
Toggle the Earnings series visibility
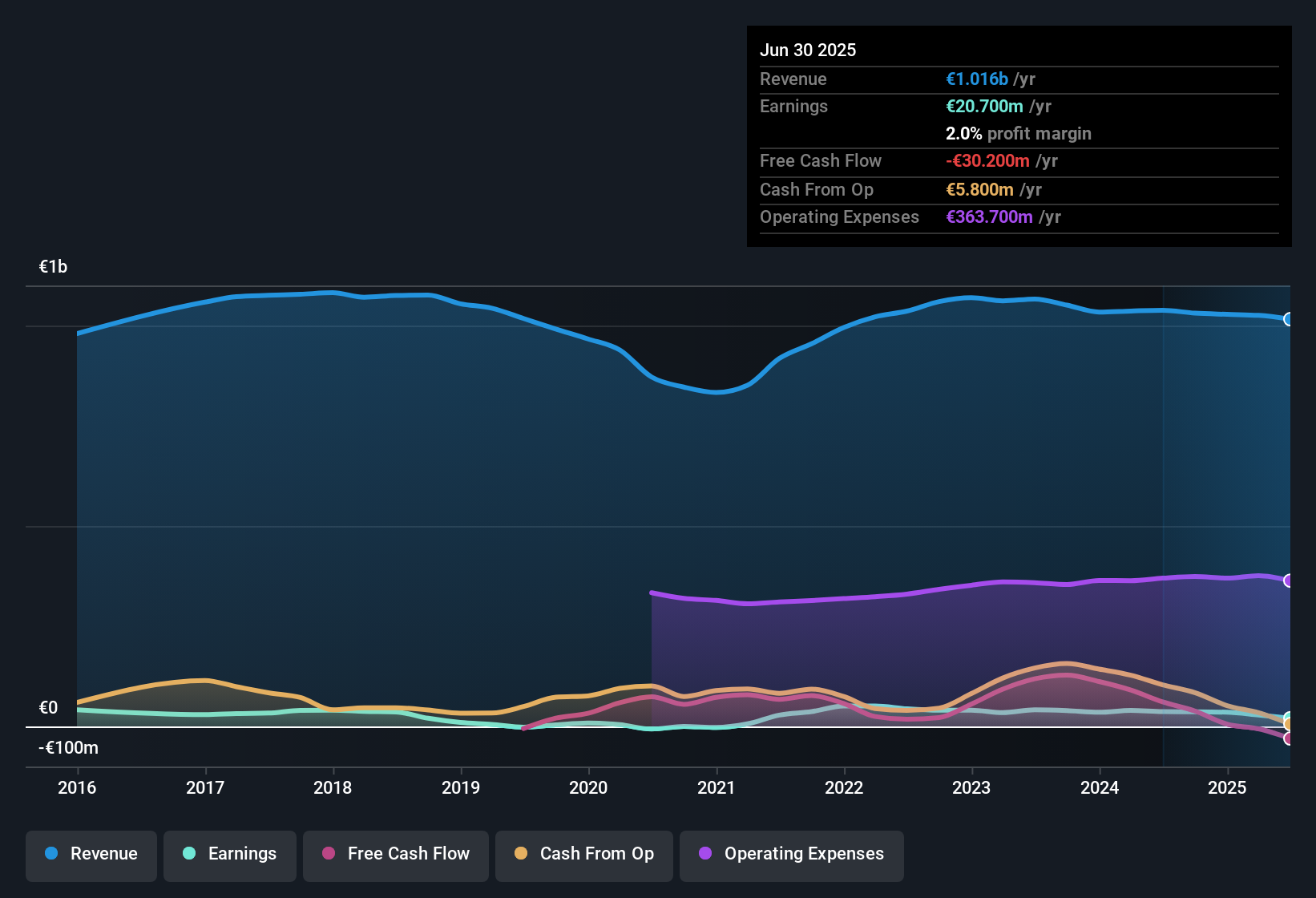point(230,855)
